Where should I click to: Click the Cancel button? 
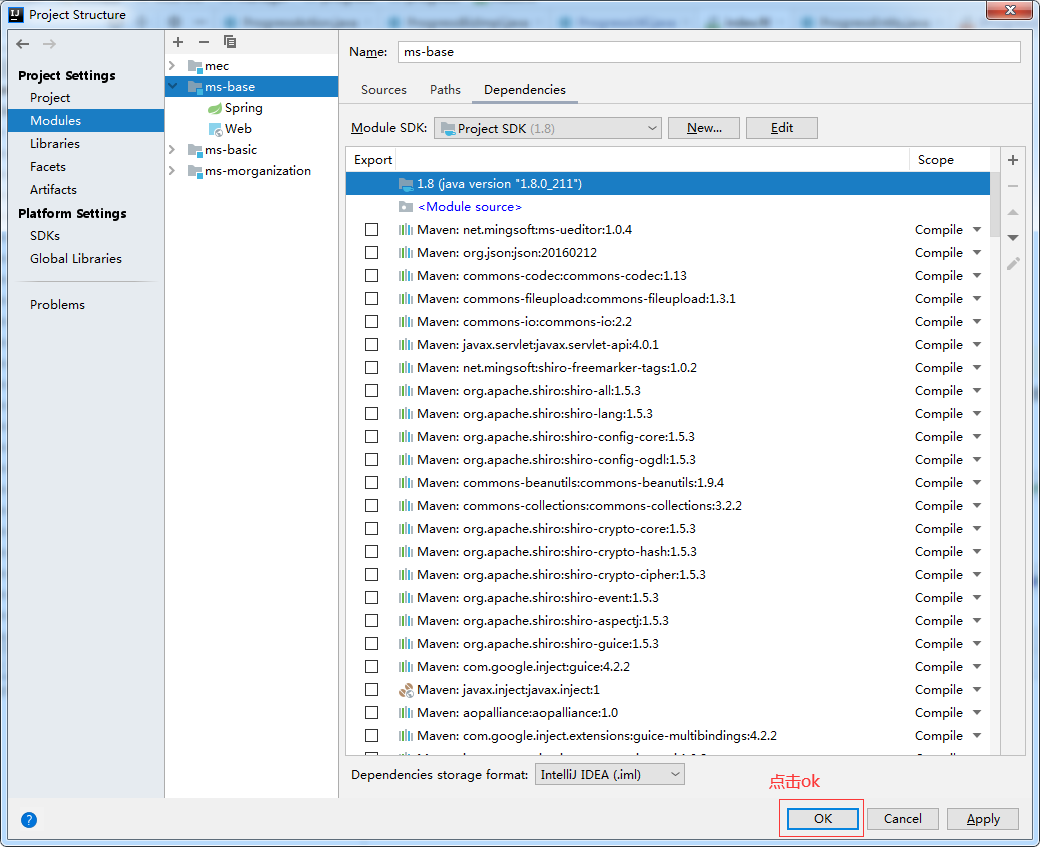(903, 819)
